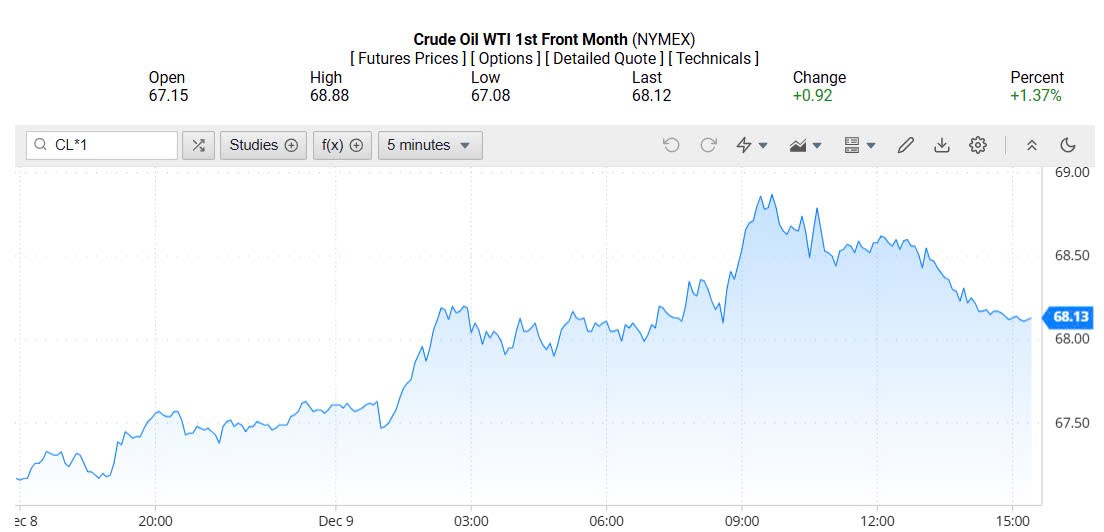Open the chart templates dropdown
1104x532 pixels.
[860, 146]
